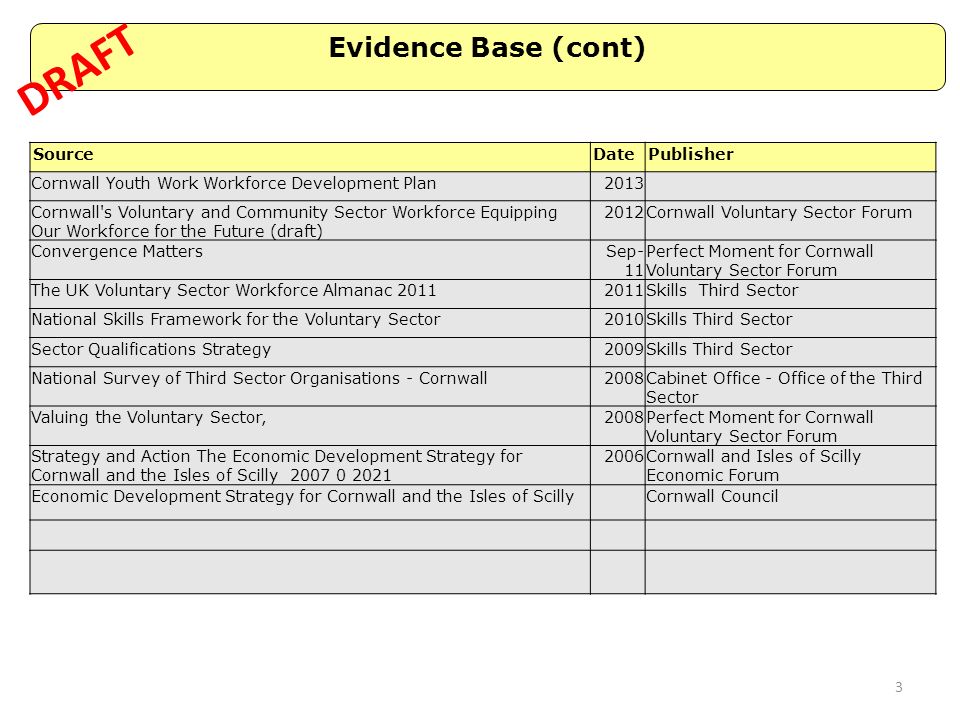
Task: Select 'The UK Voluntary Sector Workforce Almanac 2011'
Action: (x=310, y=294)
